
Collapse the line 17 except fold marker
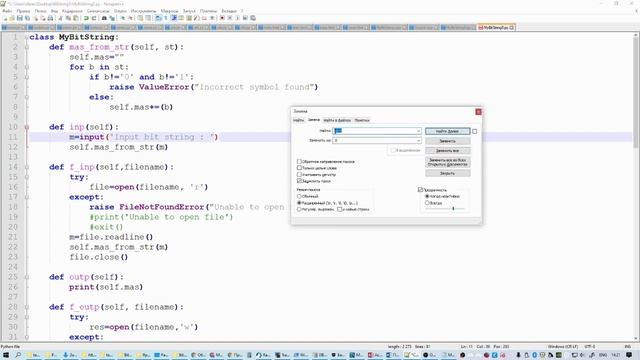tap(27, 197)
